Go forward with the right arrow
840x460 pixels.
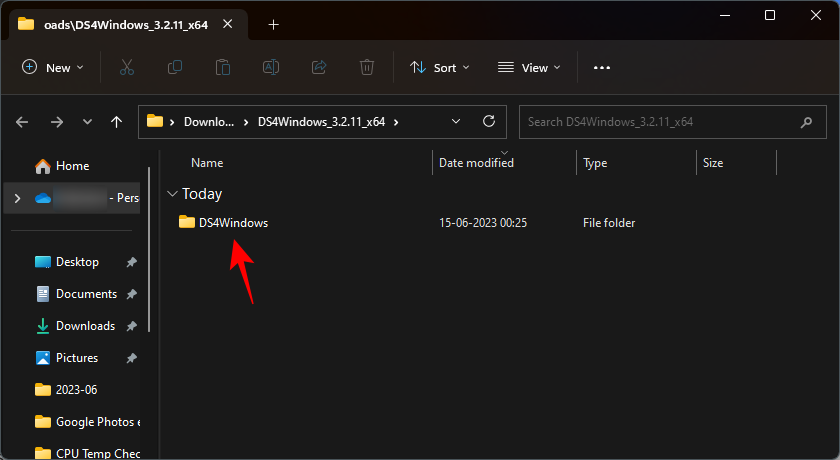point(57,122)
